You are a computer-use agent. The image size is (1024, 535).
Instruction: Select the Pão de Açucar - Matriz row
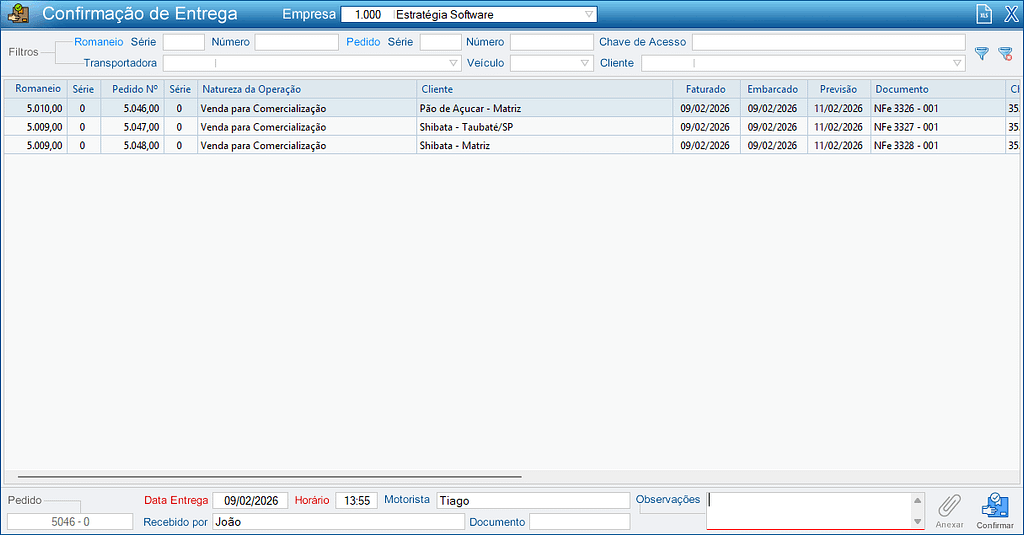pyautogui.click(x=512, y=108)
